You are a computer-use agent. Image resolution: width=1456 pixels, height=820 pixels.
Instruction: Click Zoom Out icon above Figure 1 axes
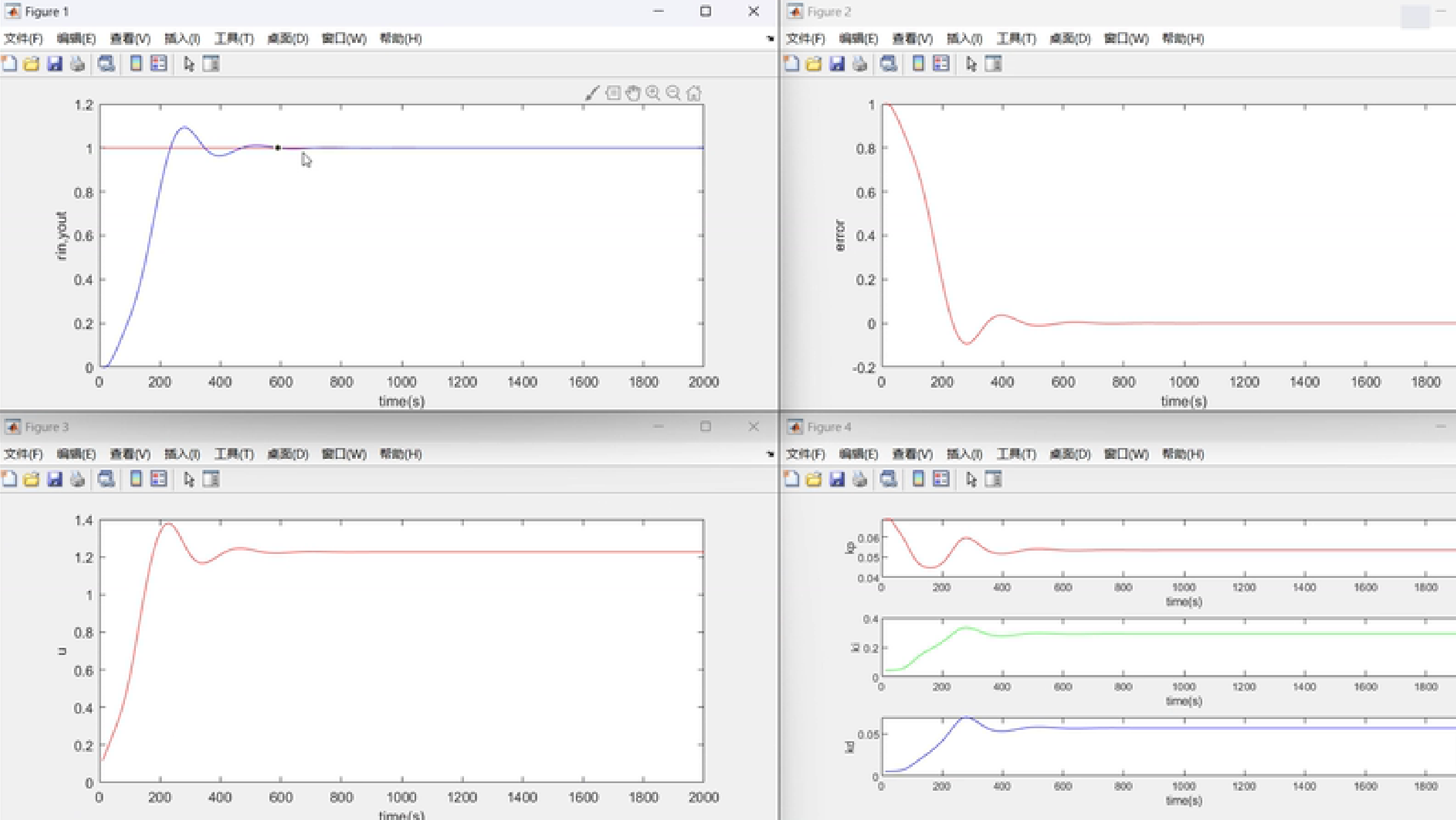673,93
